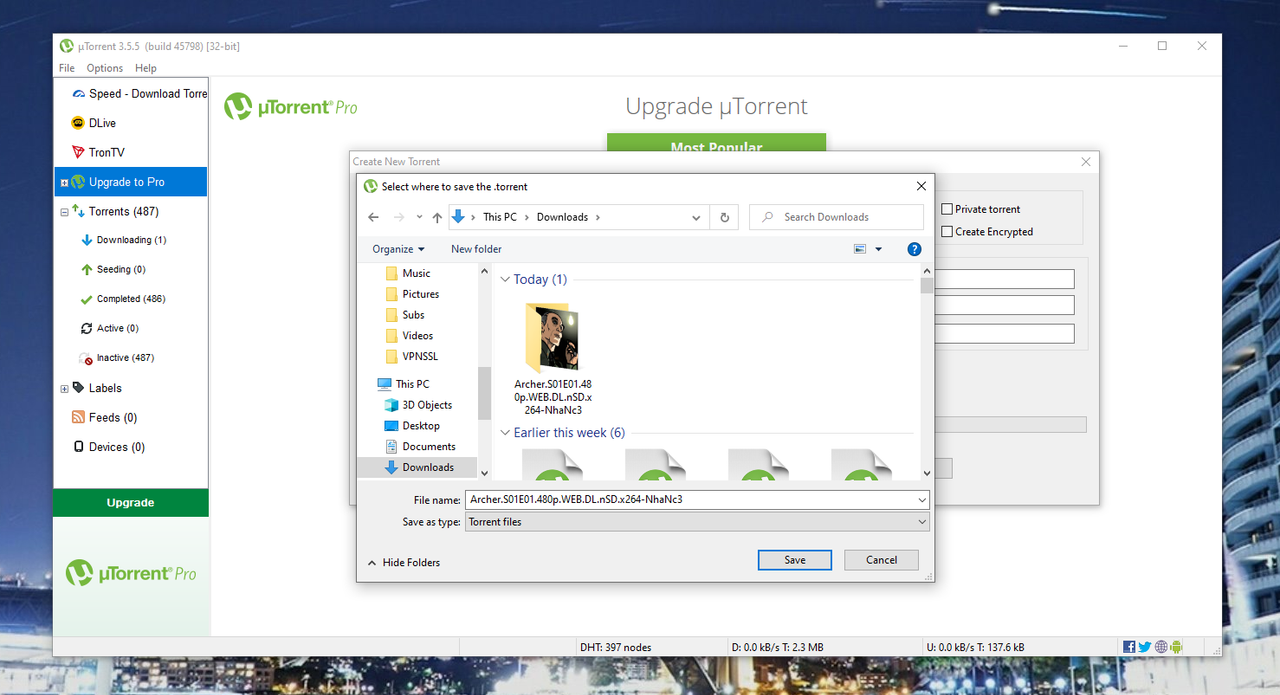This screenshot has height=695, width=1280.
Task: Expand the Labels tree node
Action: click(x=64, y=389)
